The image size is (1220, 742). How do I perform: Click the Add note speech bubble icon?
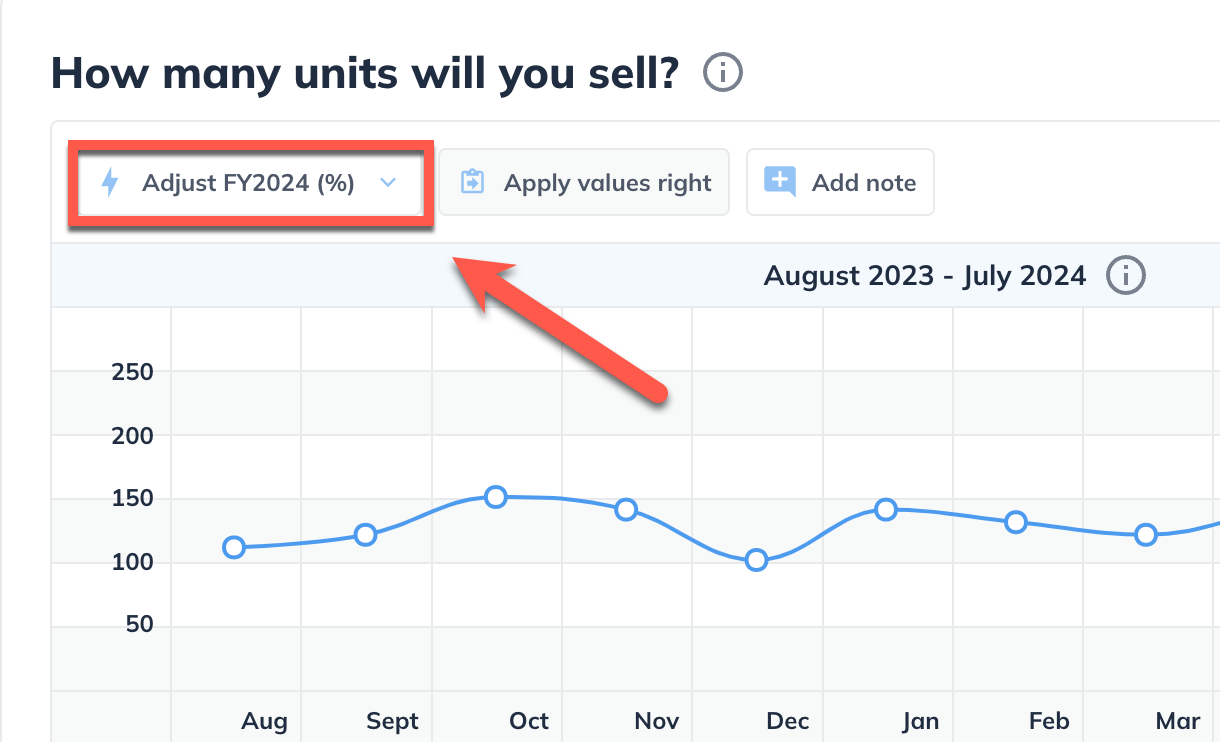780,182
